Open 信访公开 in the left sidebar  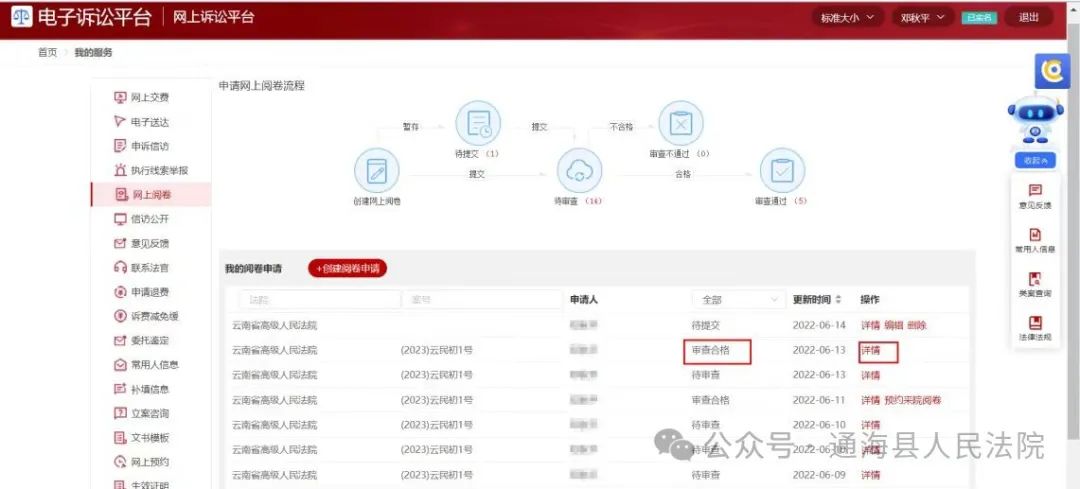point(141,219)
